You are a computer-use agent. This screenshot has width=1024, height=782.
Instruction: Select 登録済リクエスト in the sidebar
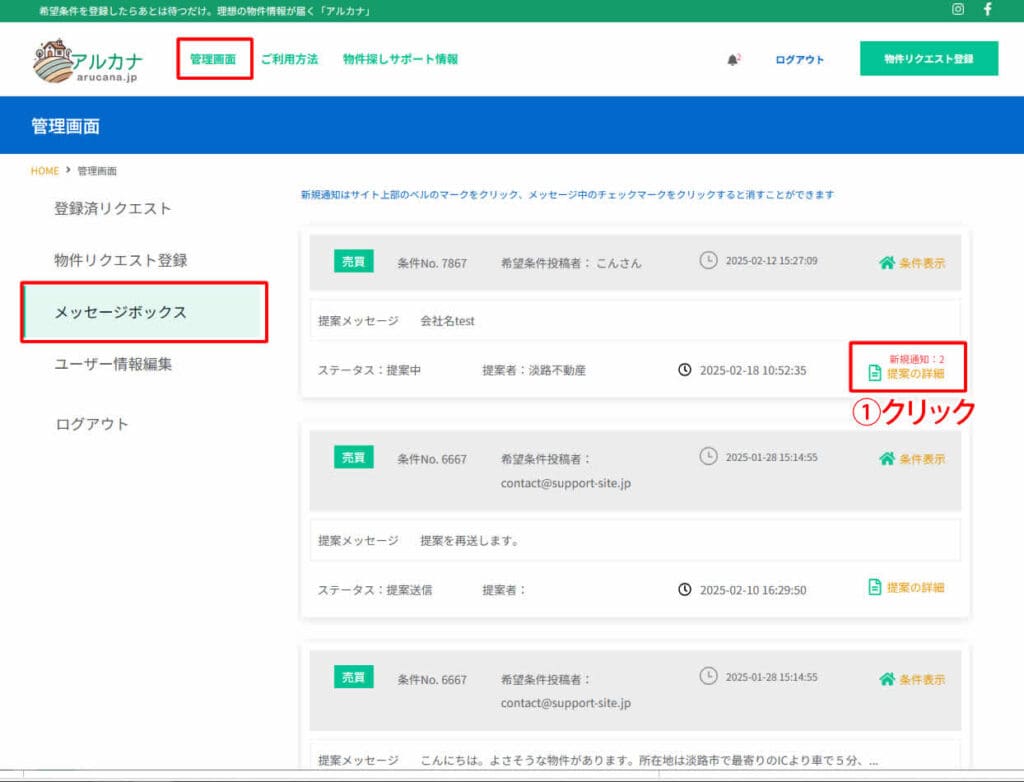(113, 207)
